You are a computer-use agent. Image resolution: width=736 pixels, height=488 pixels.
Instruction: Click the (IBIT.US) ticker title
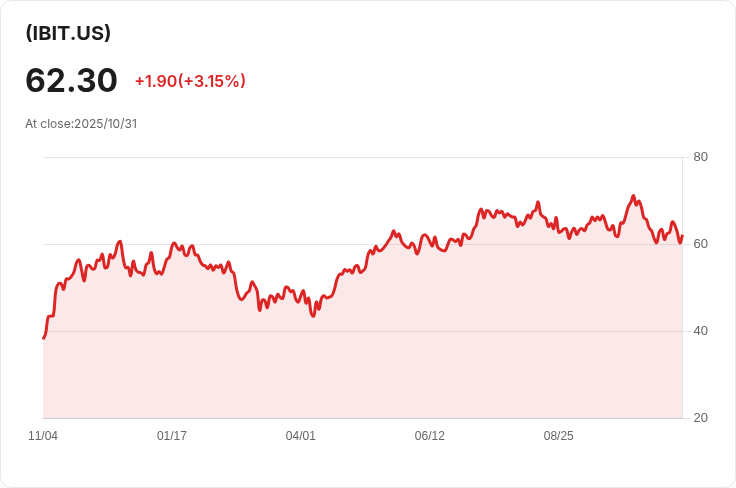(x=68, y=33)
